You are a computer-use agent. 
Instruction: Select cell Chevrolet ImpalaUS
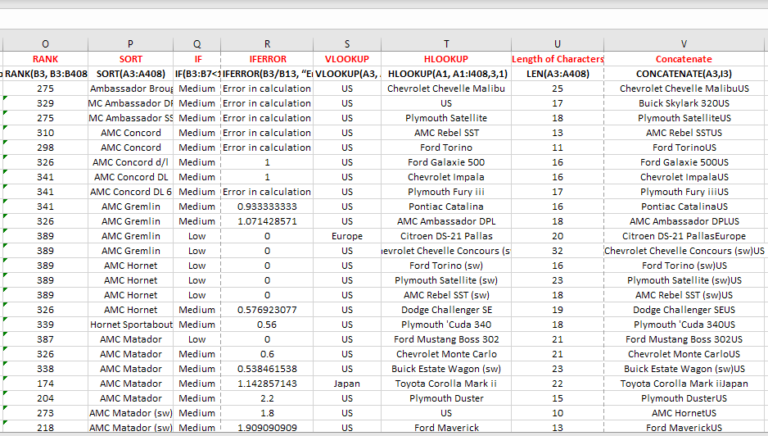click(684, 177)
